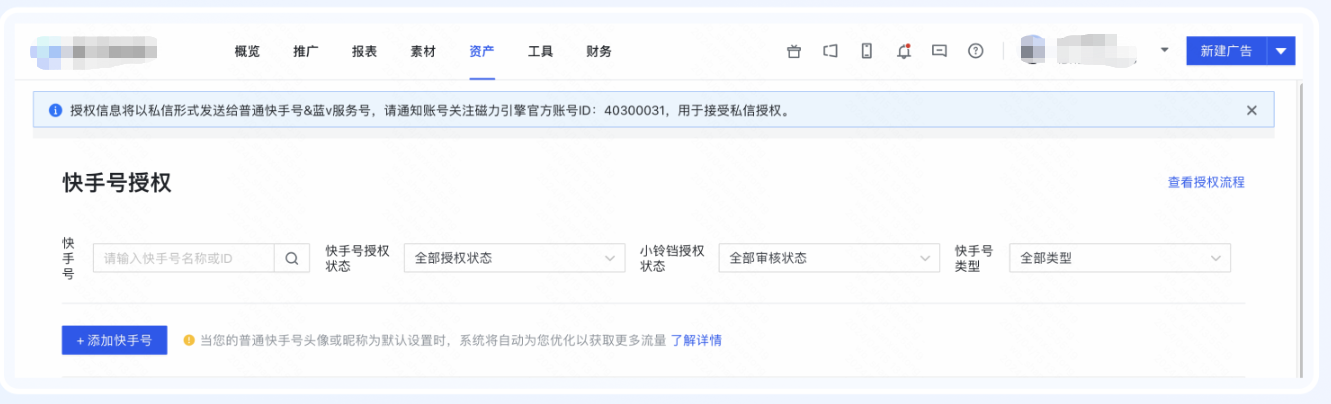Open the 财务 tab

pyautogui.click(x=599, y=51)
